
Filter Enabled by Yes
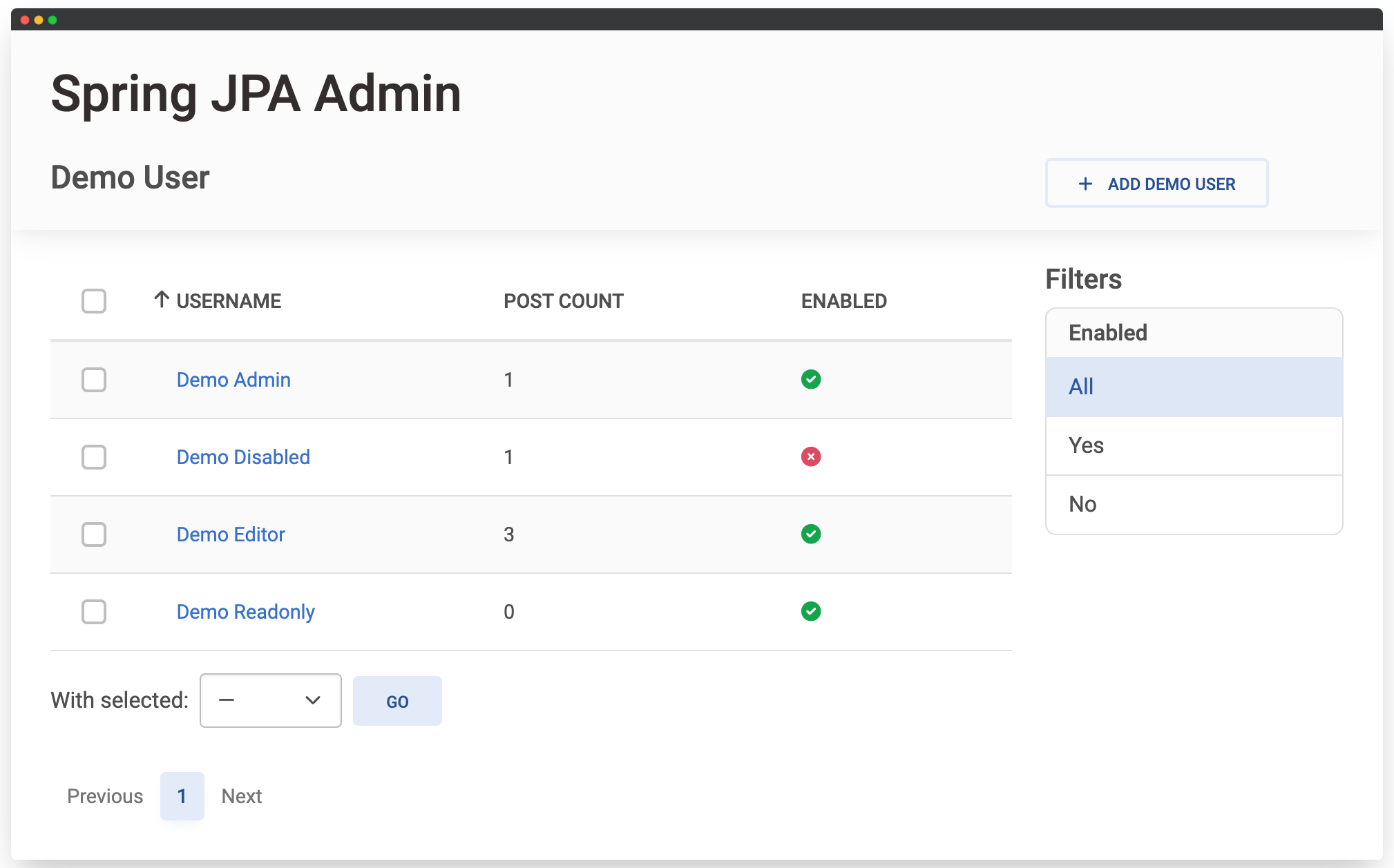[1194, 445]
